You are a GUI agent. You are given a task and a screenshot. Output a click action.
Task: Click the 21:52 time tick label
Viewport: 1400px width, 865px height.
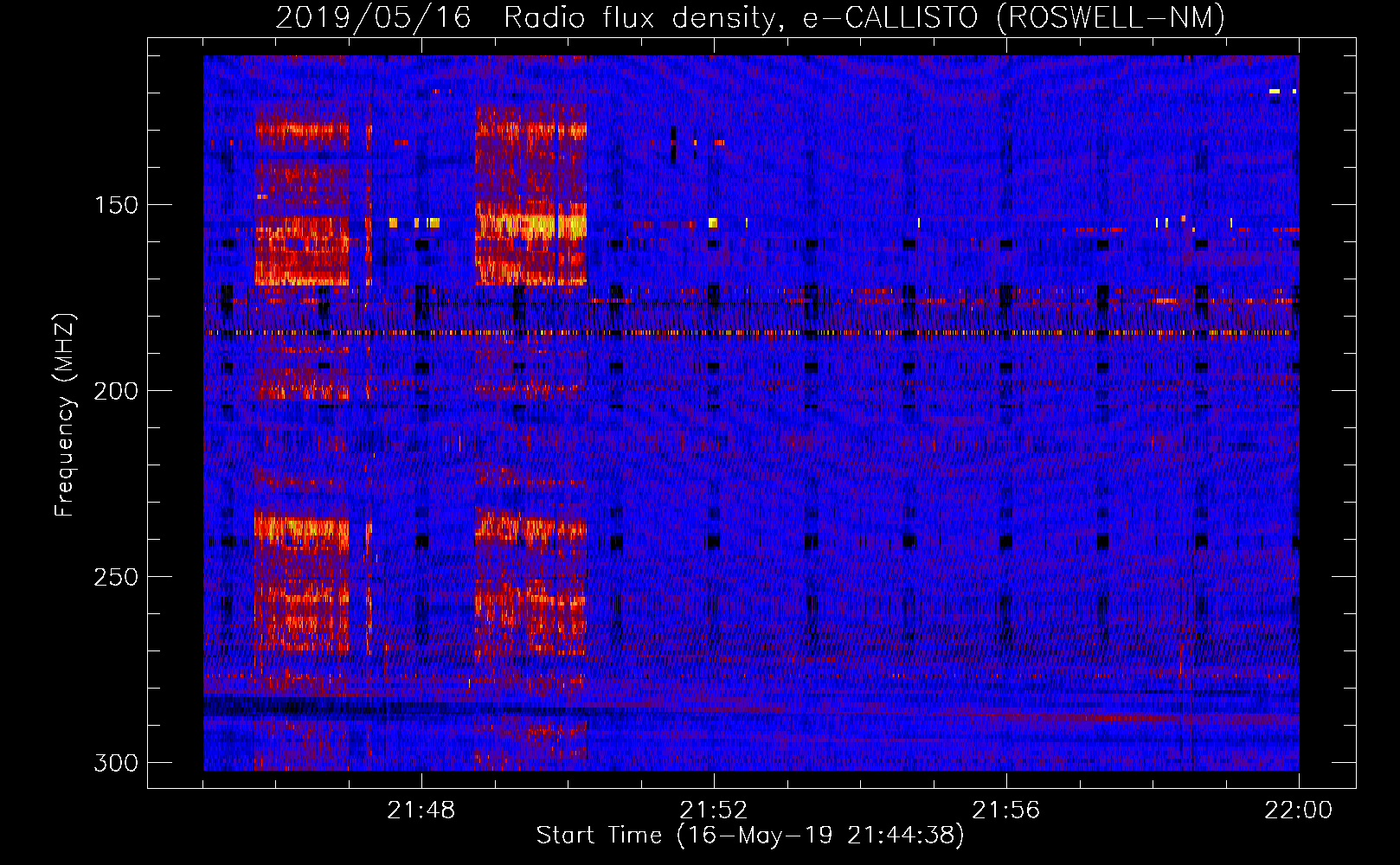714,811
